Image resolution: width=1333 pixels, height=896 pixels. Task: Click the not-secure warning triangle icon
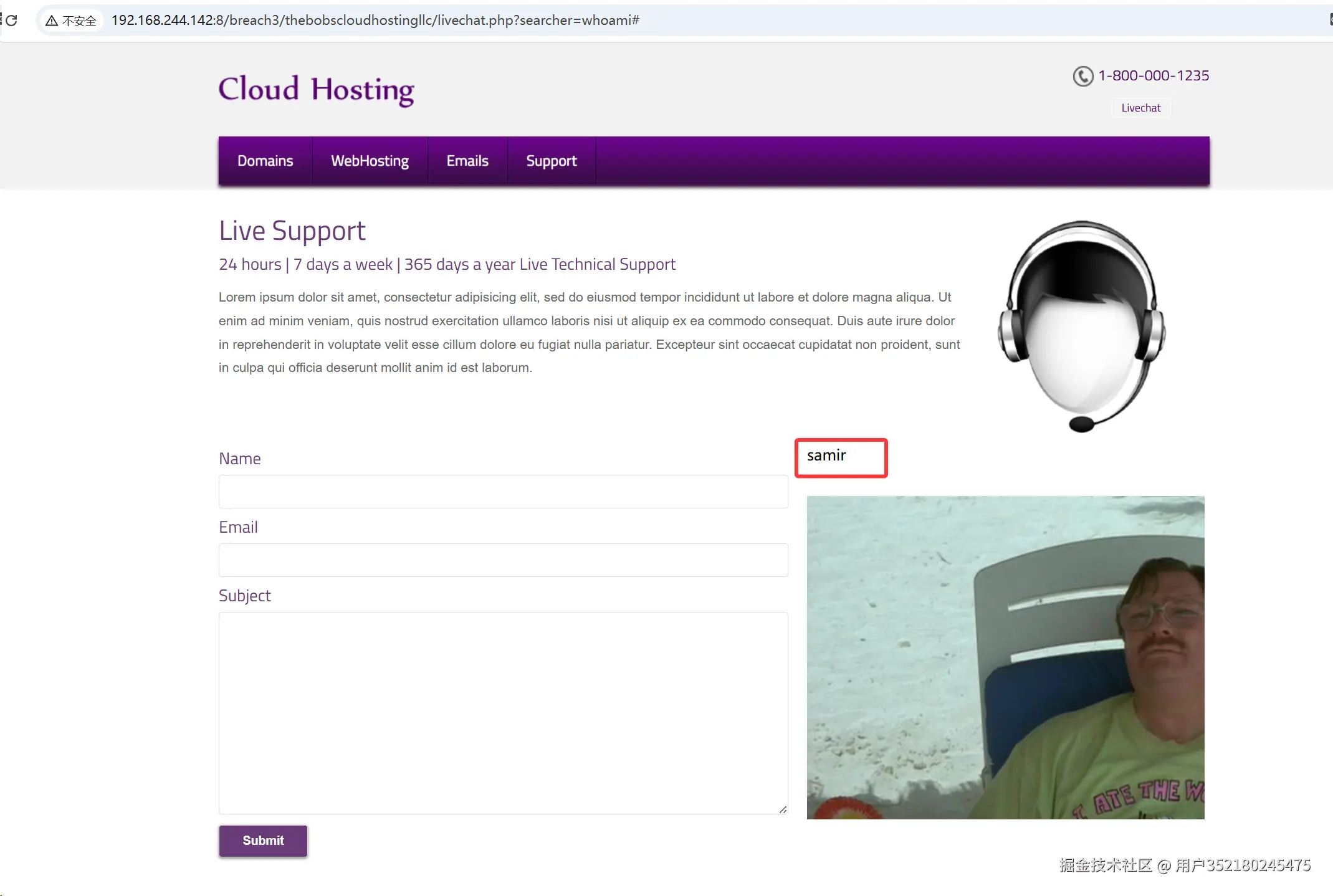[52, 21]
